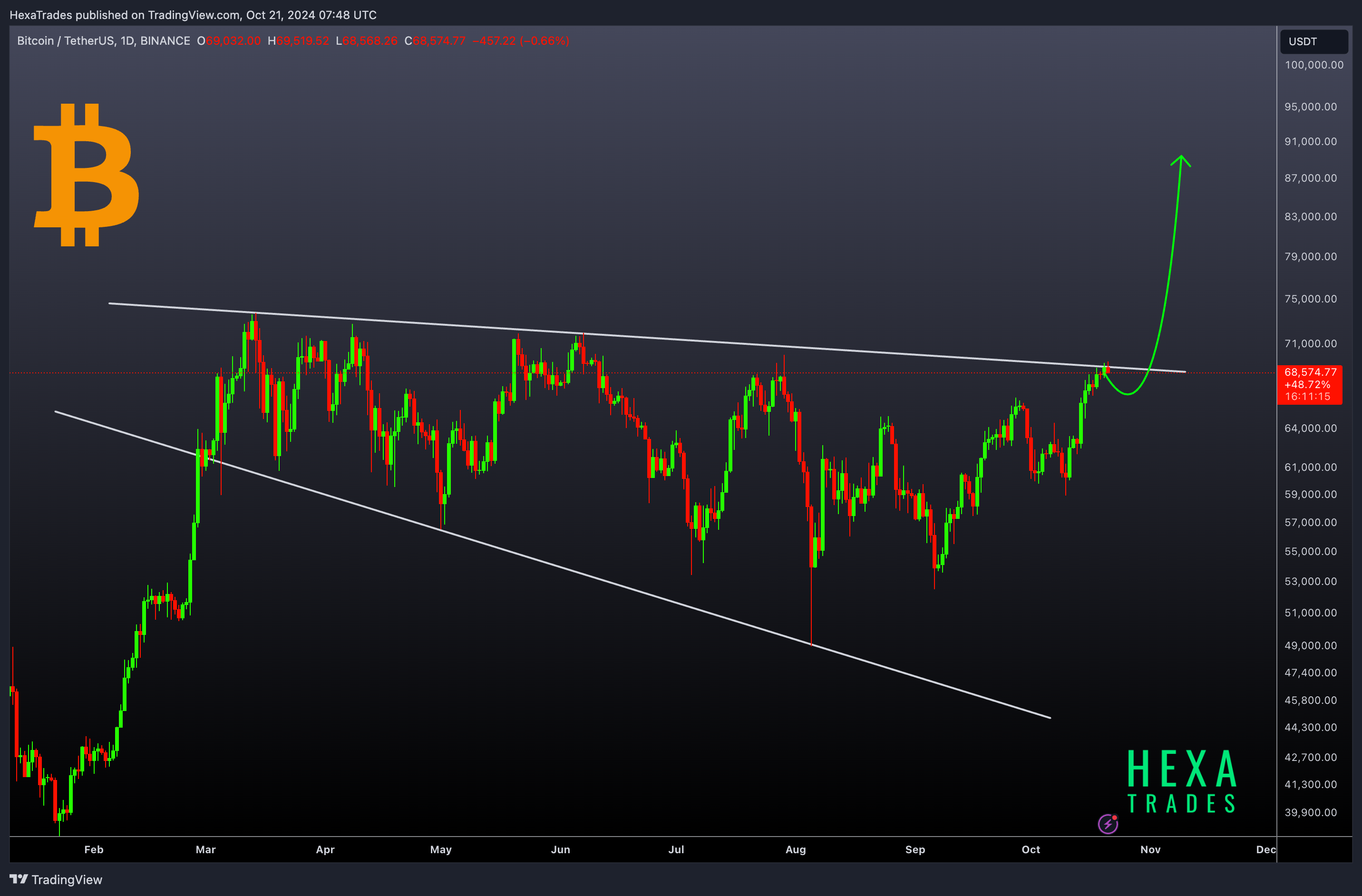This screenshot has width=1362, height=896.
Task: Click the 55,000.00 price axis label
Action: click(x=1311, y=551)
